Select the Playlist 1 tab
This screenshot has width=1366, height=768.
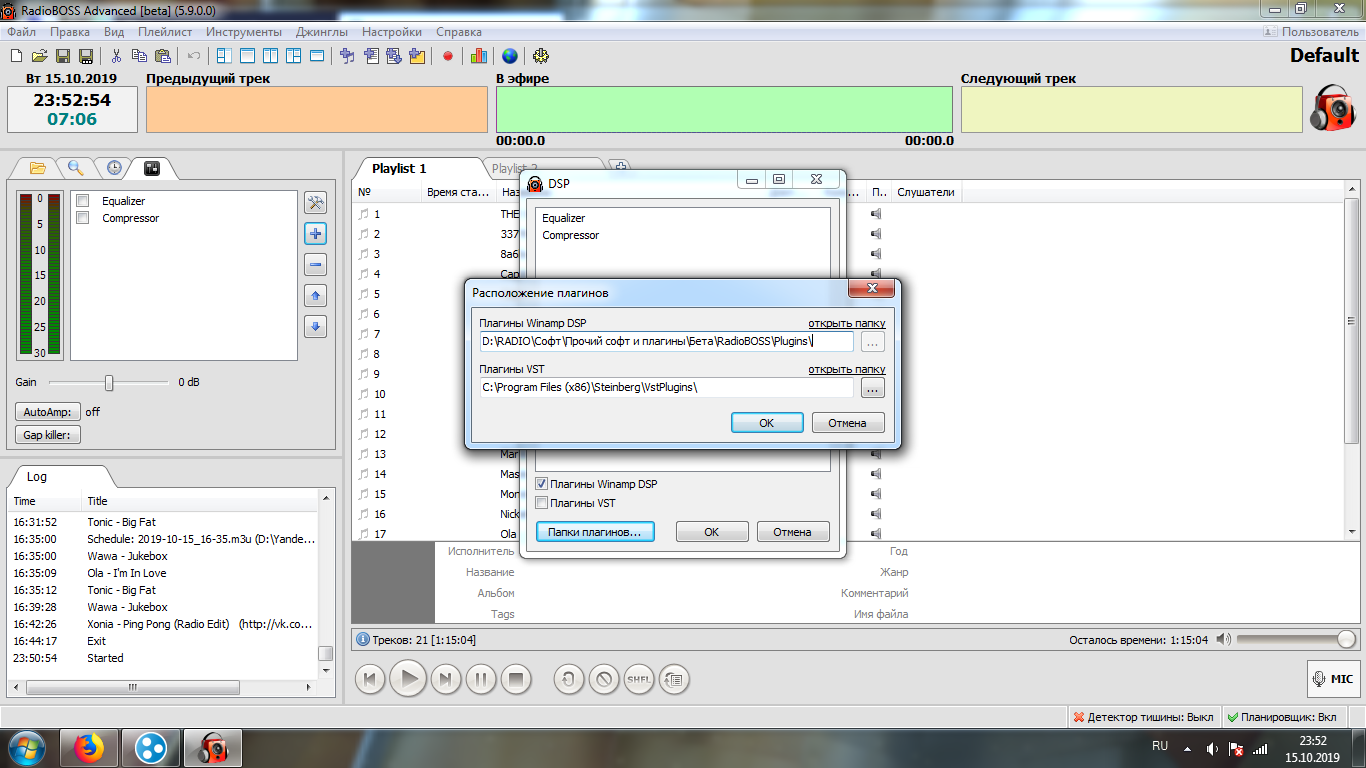pos(399,168)
